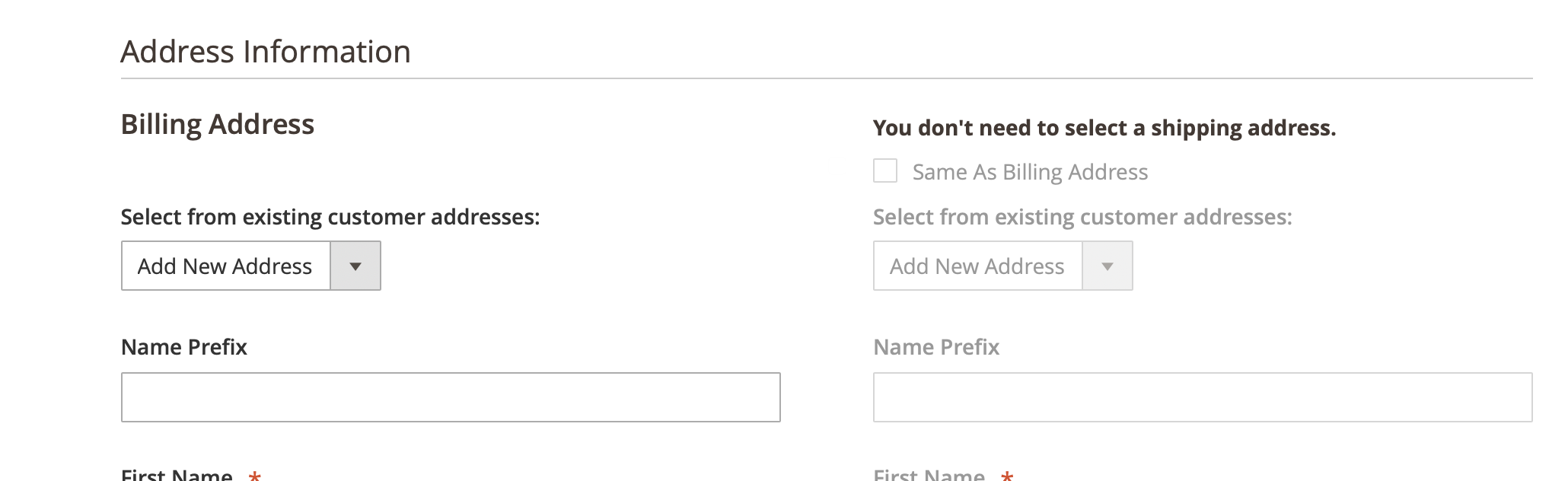
Task: Focus the shipping Name Prefix text field
Action: click(1203, 397)
